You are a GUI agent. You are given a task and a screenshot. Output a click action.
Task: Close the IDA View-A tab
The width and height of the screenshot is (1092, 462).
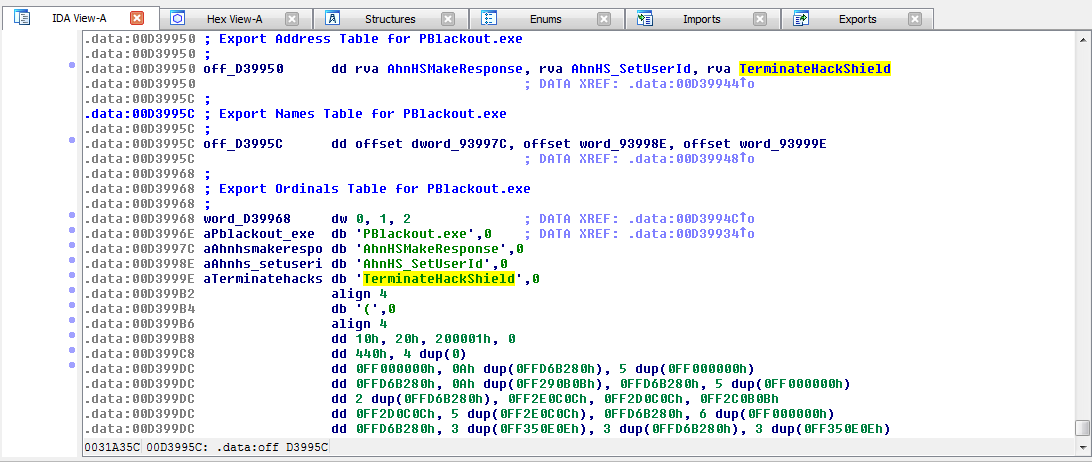tap(137, 19)
